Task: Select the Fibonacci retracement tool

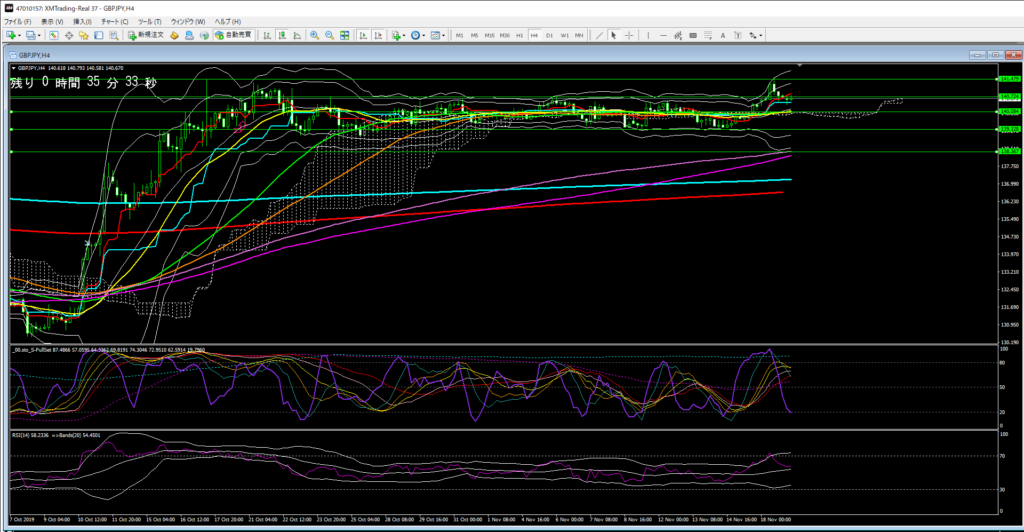Action: pos(708,35)
